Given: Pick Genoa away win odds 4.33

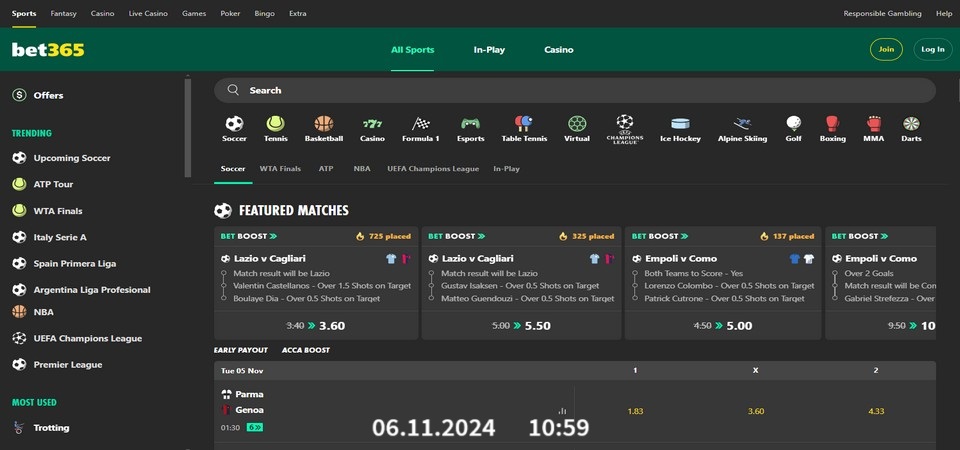Looking at the screenshot, I should pos(876,411).
